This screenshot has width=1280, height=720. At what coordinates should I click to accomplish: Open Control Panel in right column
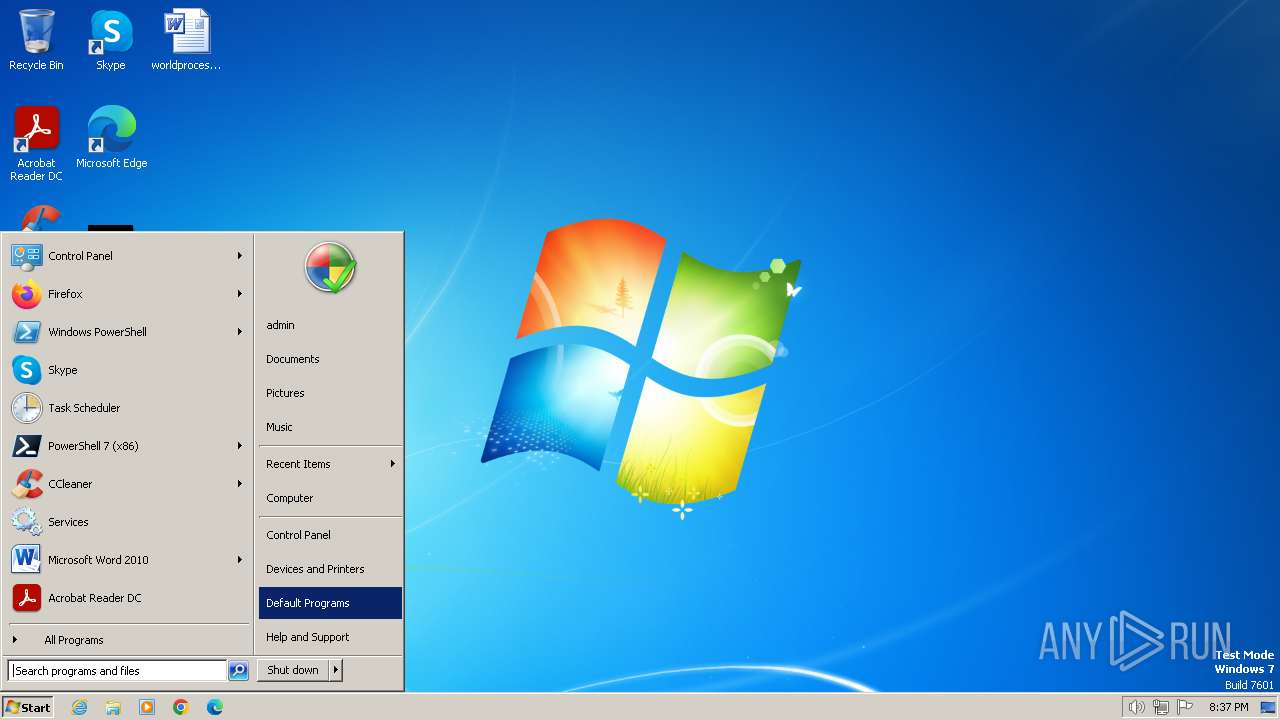coord(330,535)
